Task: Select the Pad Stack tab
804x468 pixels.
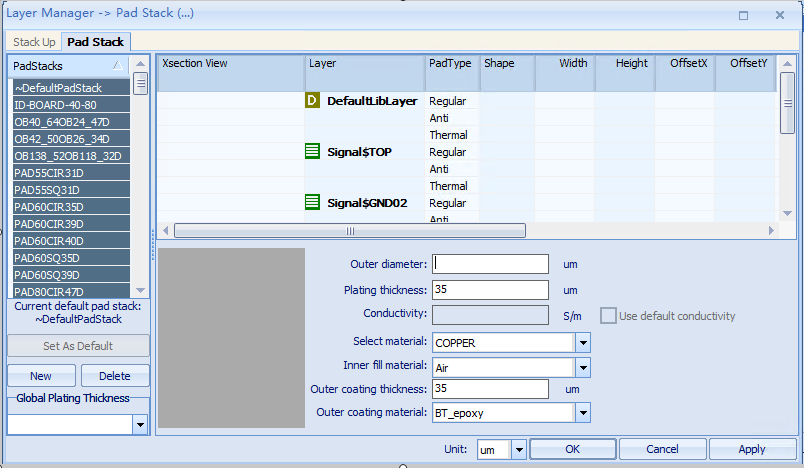Action: pyautogui.click(x=95, y=42)
